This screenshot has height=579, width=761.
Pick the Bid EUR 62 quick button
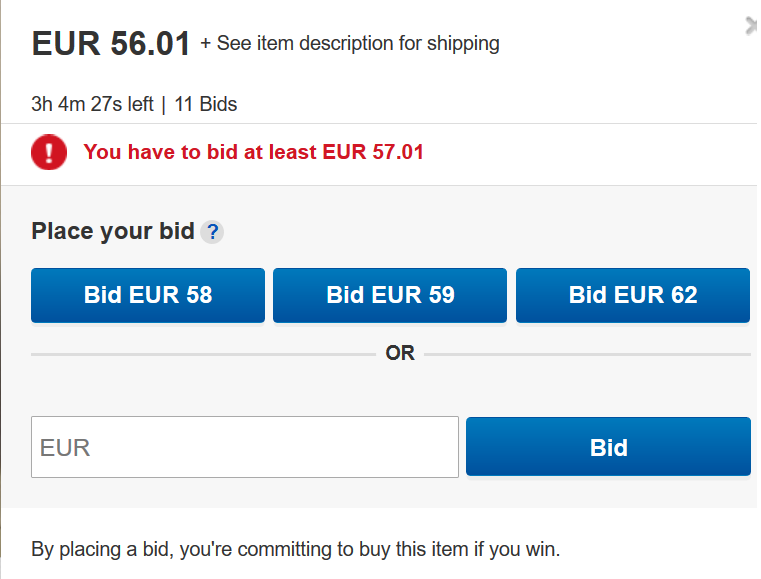tap(633, 295)
